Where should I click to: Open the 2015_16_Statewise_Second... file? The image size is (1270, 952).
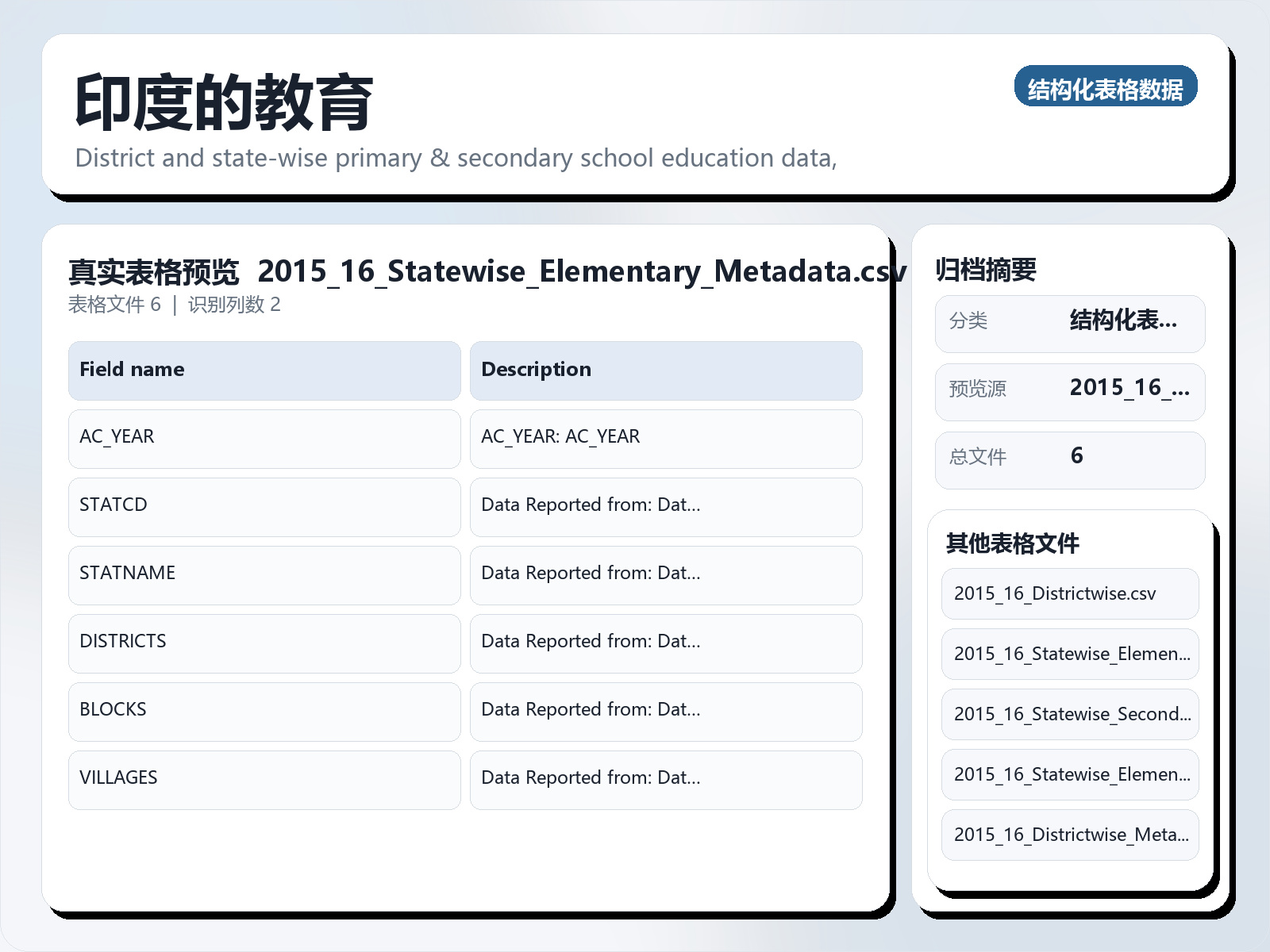point(1069,714)
